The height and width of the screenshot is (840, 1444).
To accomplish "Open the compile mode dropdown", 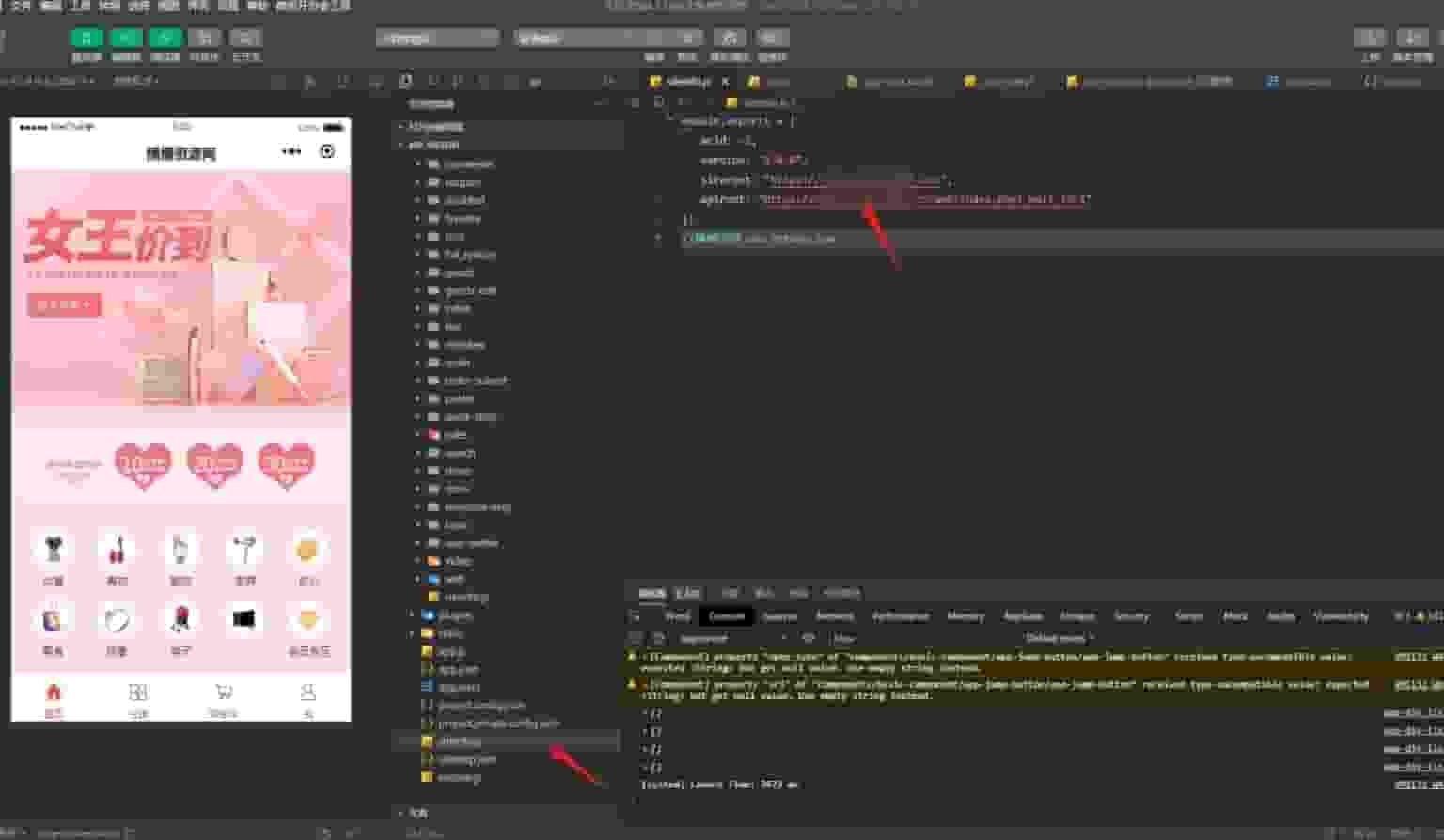I will pyautogui.click(x=607, y=38).
